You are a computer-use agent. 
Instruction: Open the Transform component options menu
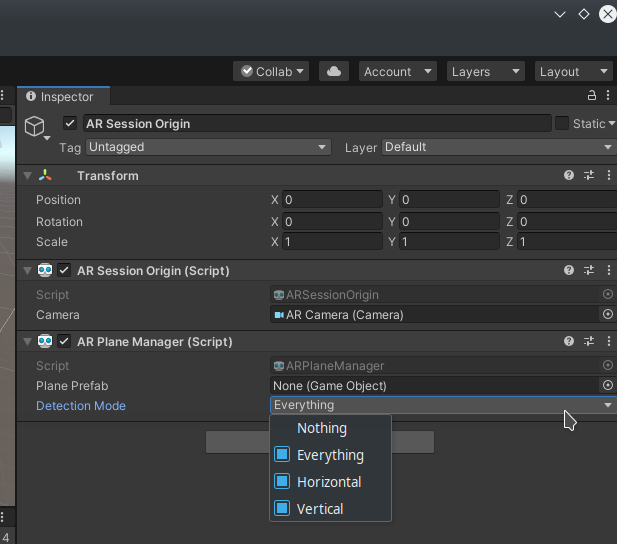[609, 175]
